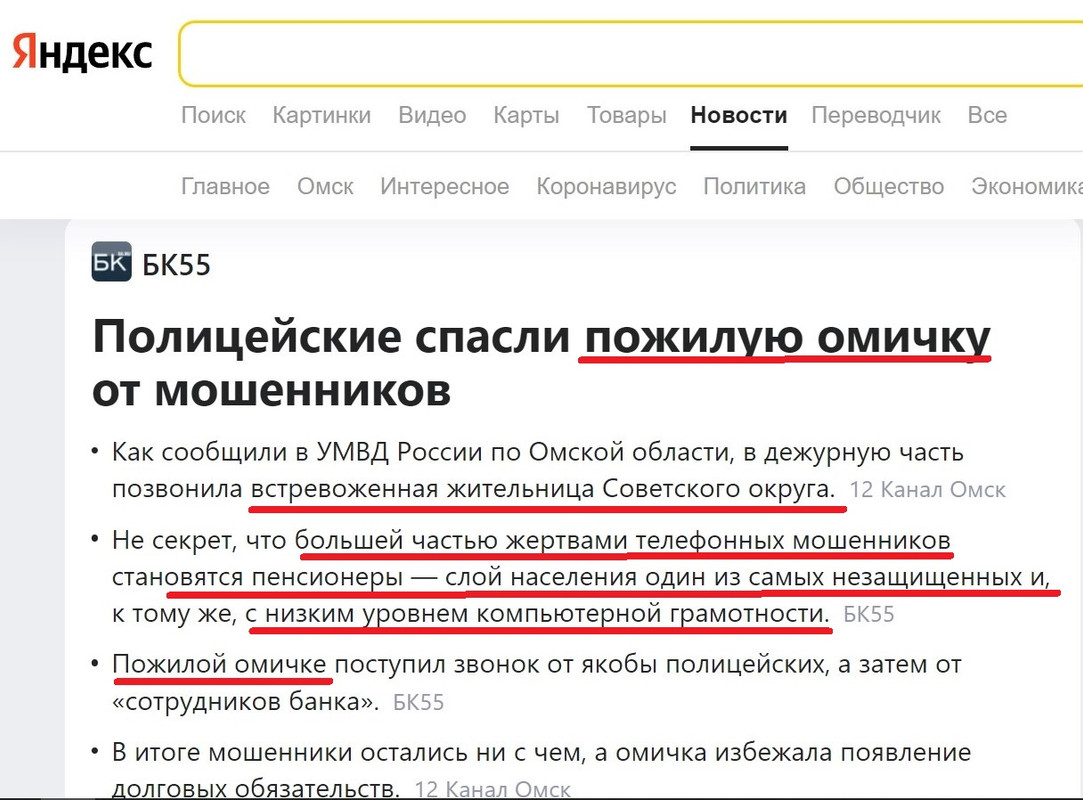Click the text Не секрет, что большей частью

click(x=305, y=540)
